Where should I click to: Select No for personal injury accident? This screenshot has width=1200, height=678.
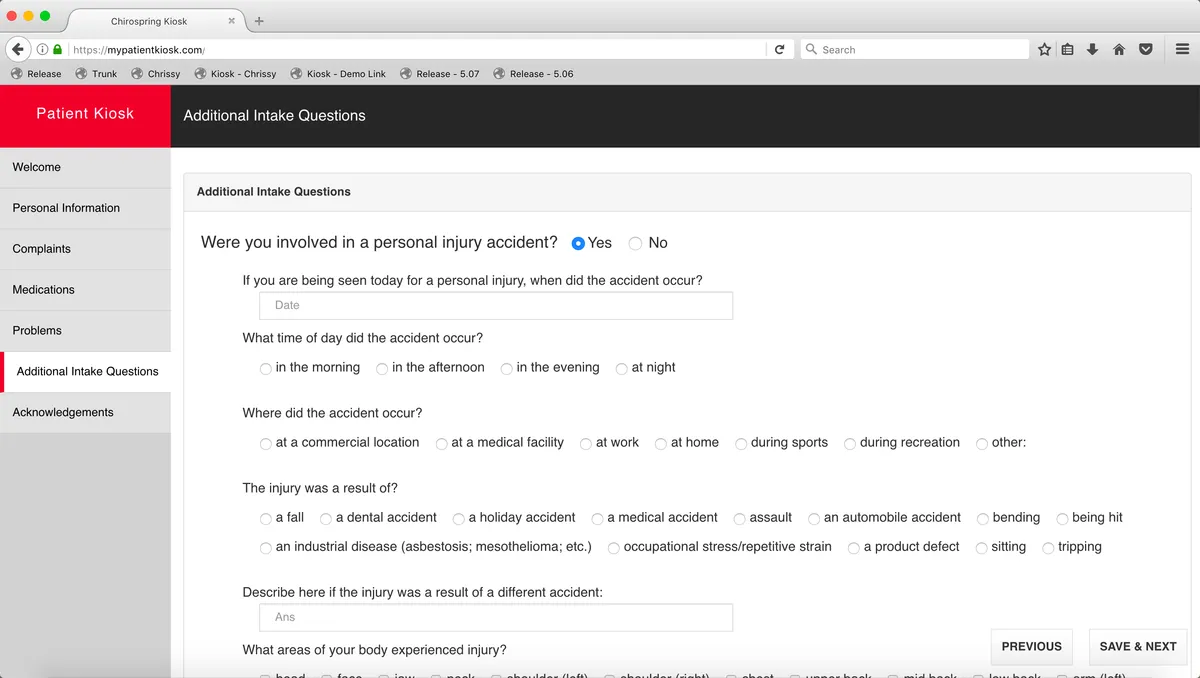point(636,243)
